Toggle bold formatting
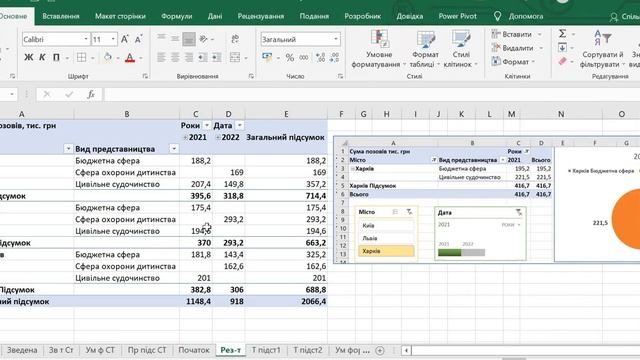Screen dimensions: 640x360 pos(29,57)
